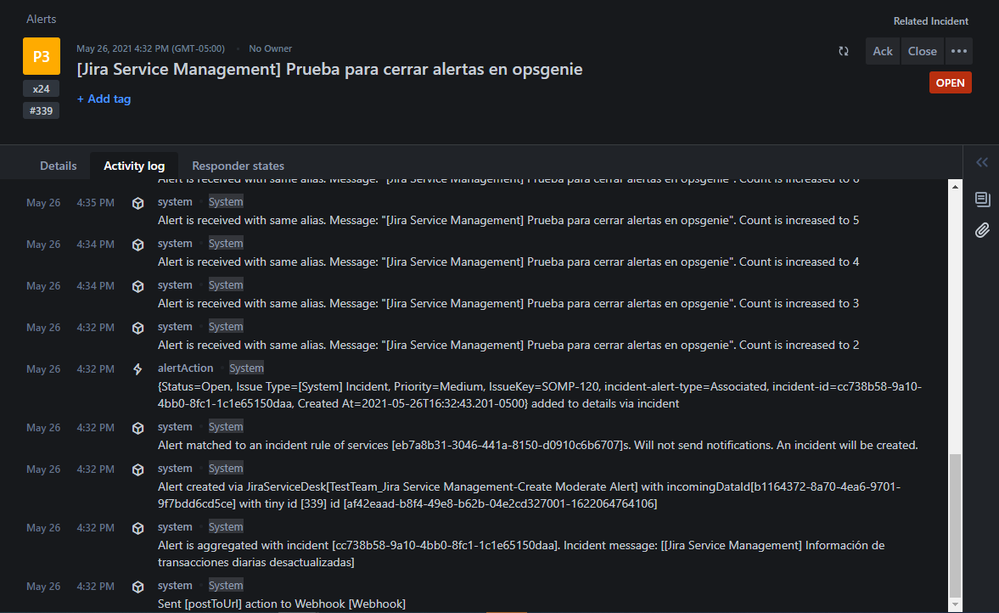Open the Responder states tab

(x=238, y=166)
